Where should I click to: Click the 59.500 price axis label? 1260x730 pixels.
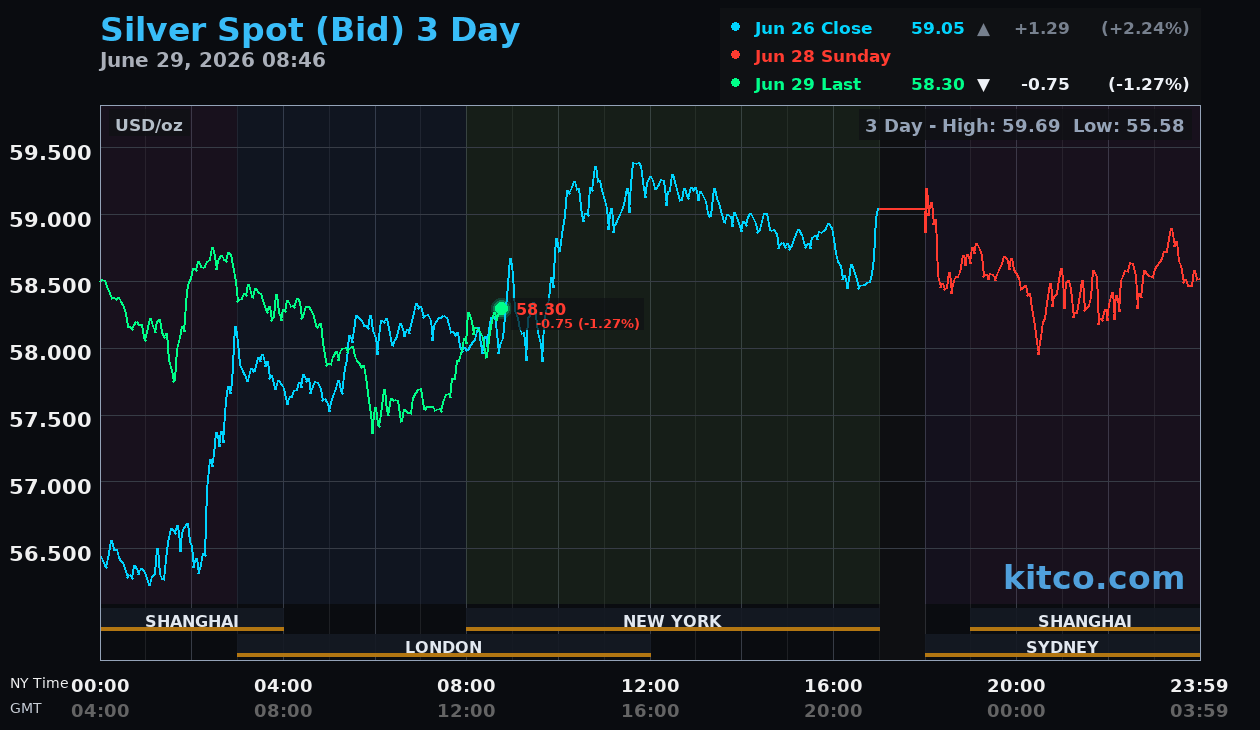pos(49,152)
